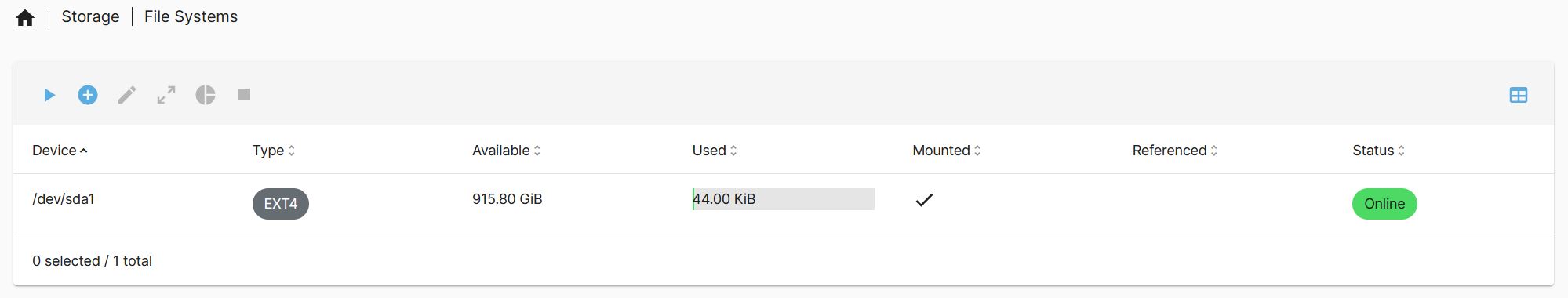
Task: Open the Storage breadcrumb link
Action: tap(90, 16)
